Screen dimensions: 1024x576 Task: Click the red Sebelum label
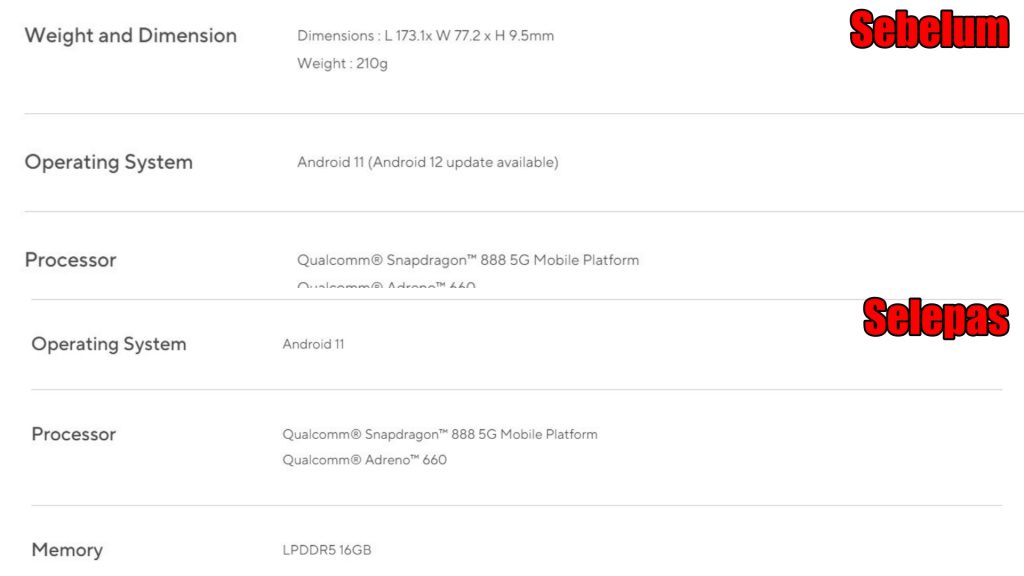[x=929, y=29]
